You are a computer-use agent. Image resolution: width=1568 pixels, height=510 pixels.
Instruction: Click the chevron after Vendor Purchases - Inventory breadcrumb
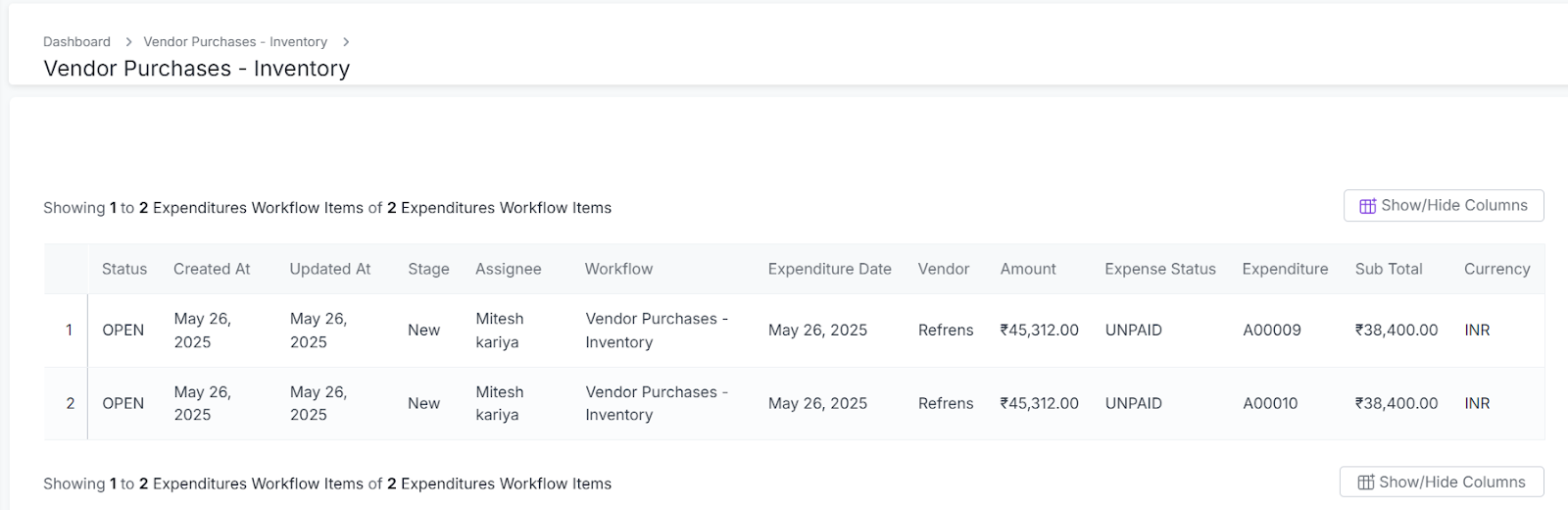(346, 42)
